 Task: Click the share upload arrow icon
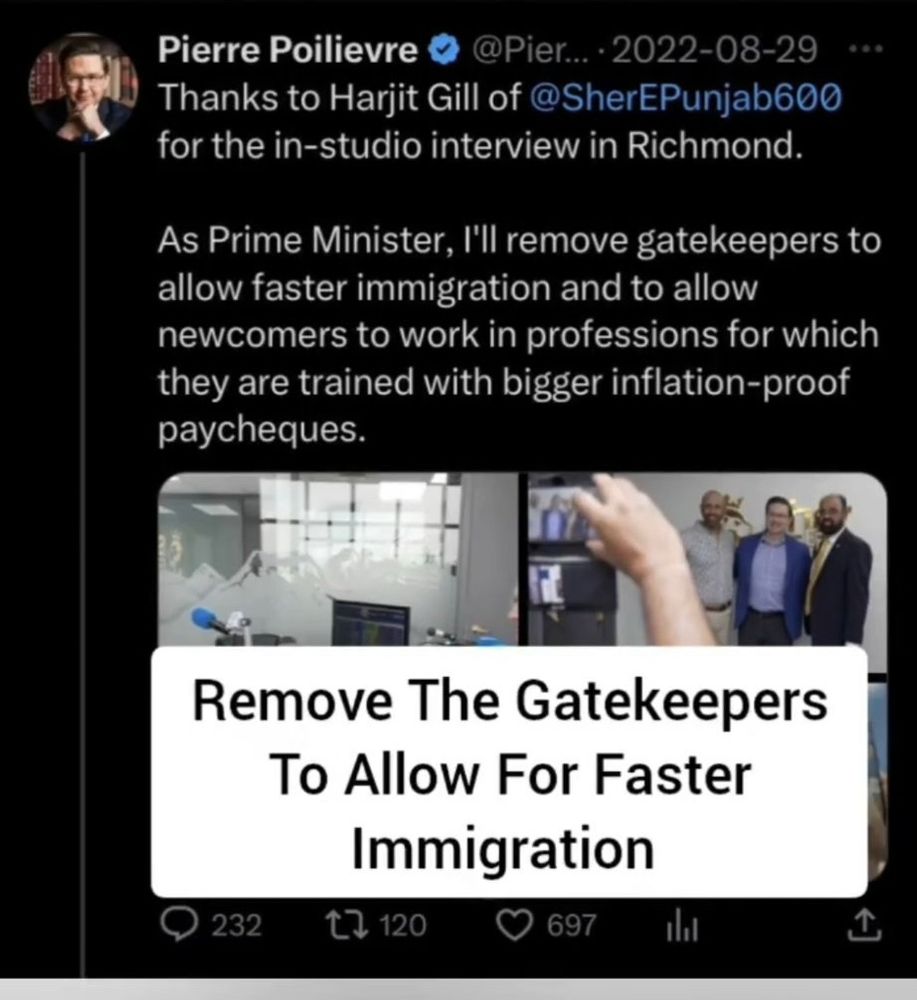[864, 926]
